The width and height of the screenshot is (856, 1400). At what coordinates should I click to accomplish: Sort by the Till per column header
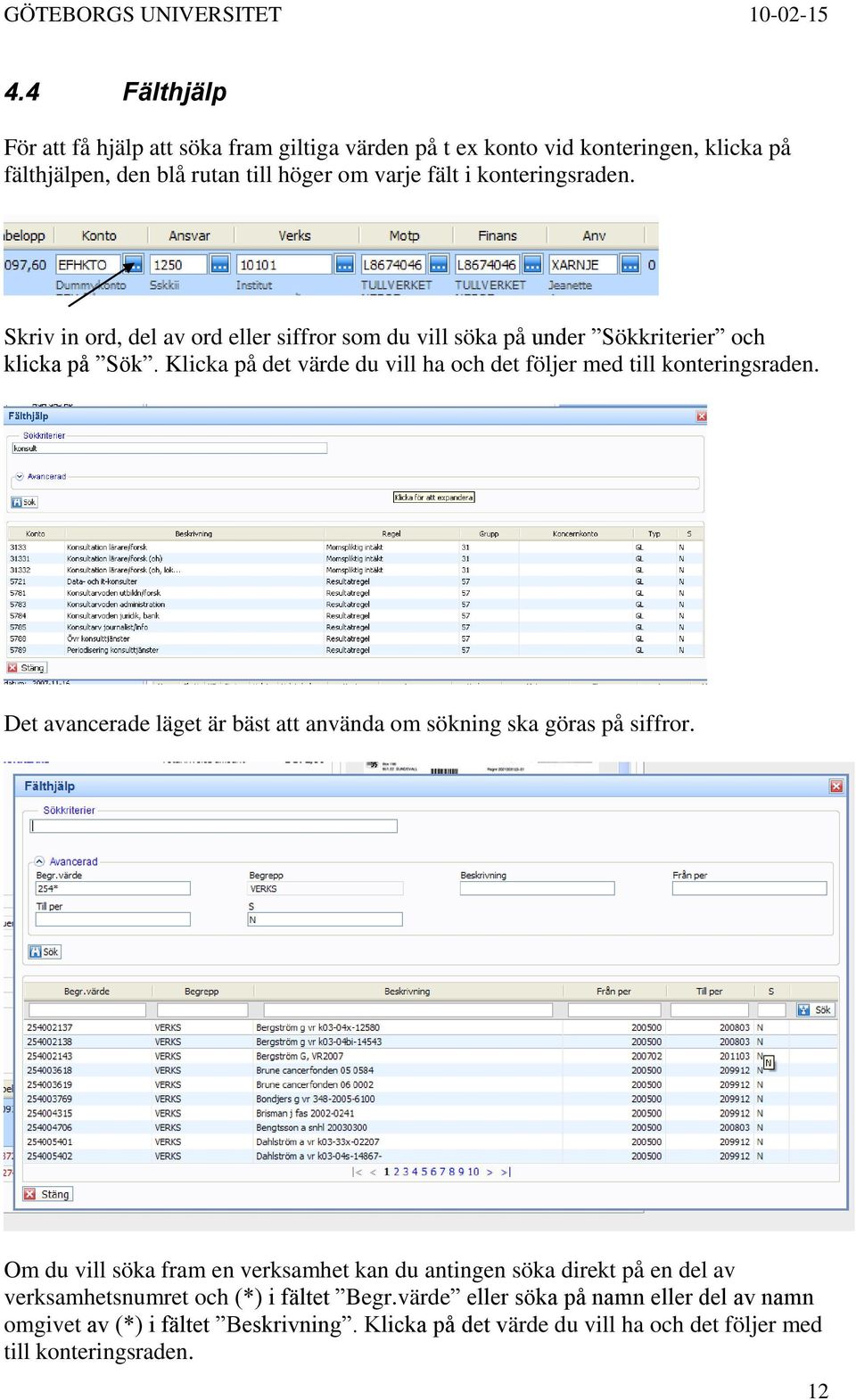coord(709,991)
